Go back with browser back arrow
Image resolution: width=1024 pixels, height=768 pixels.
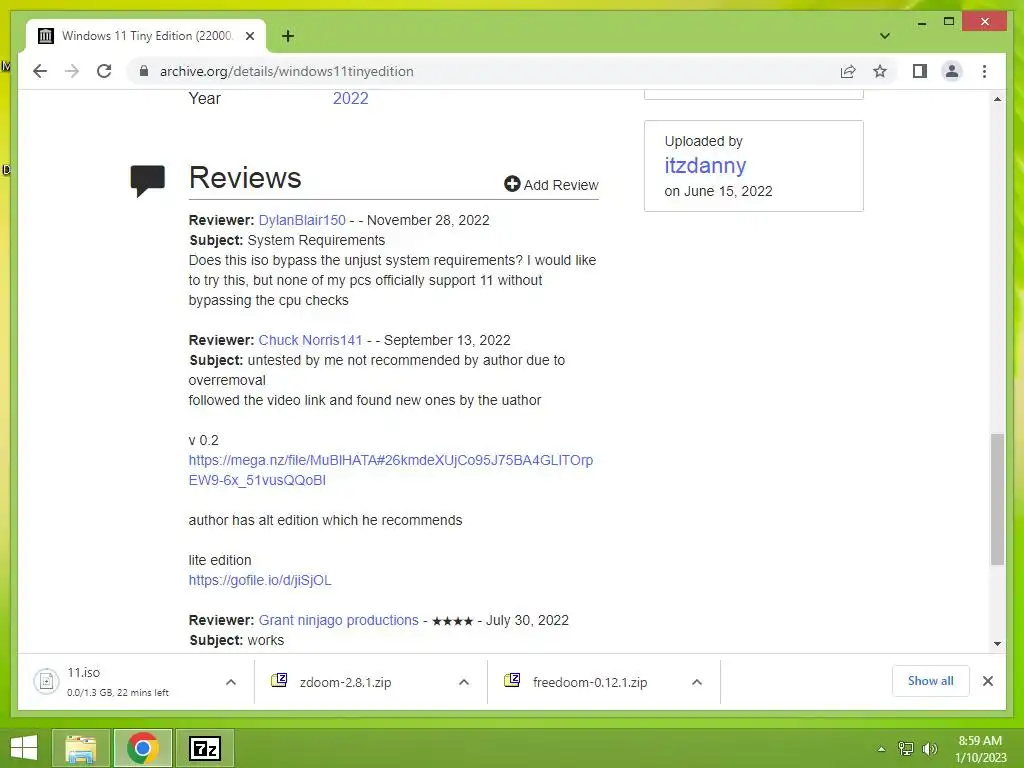[40, 71]
